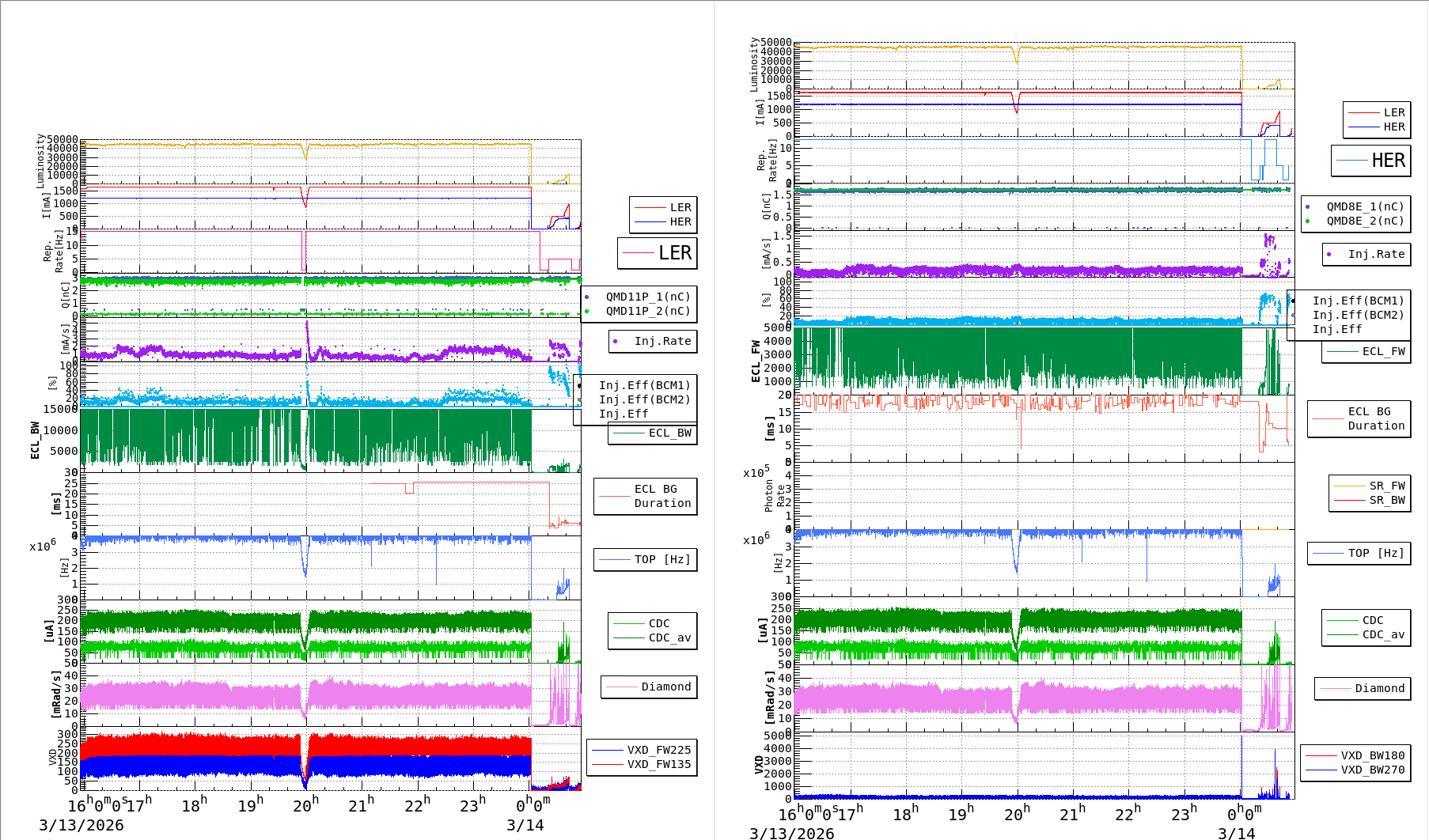1429x840 pixels.
Task: Click the large LER repetition rate label
Action: tap(658, 253)
